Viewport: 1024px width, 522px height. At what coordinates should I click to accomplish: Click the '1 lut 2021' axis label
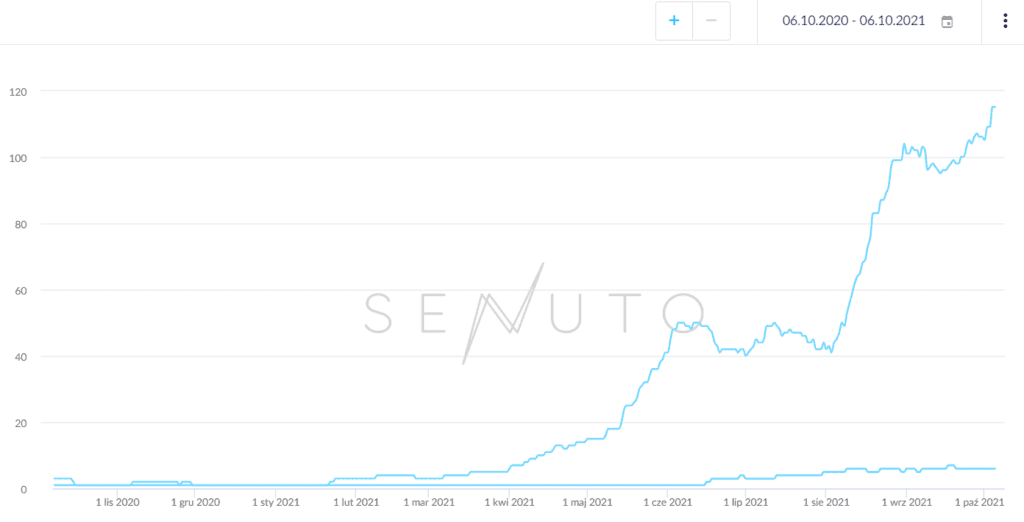pos(355,503)
